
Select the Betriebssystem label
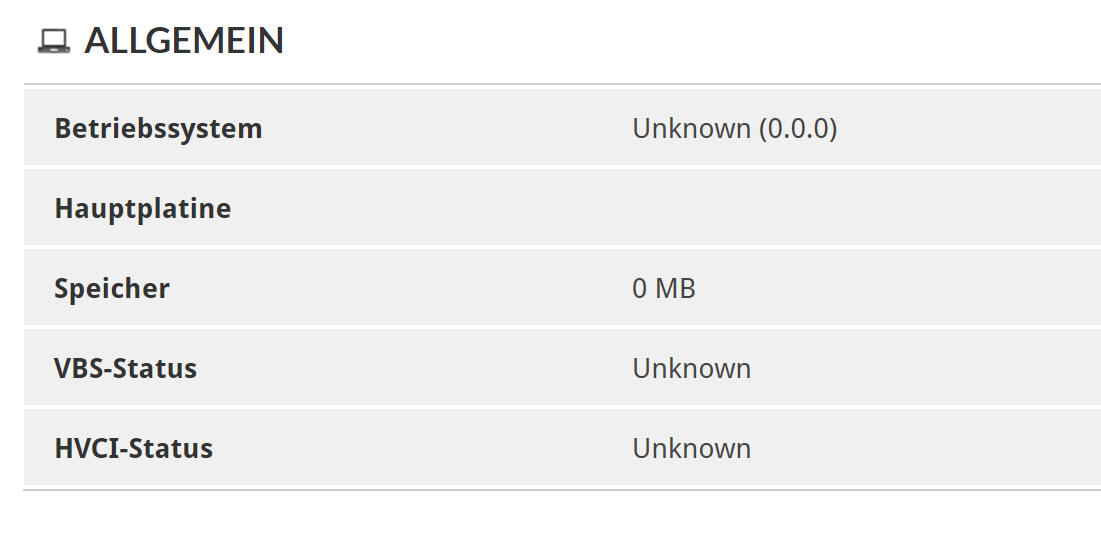(x=158, y=128)
